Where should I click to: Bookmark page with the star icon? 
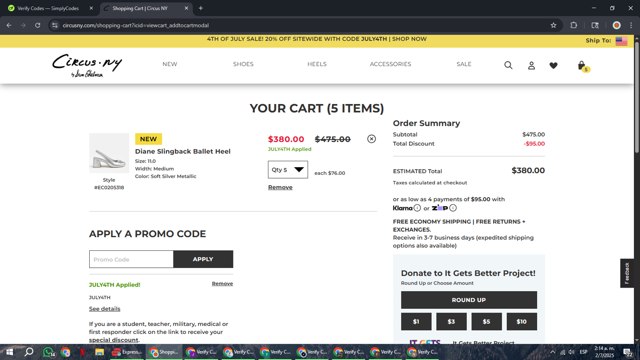click(x=553, y=25)
